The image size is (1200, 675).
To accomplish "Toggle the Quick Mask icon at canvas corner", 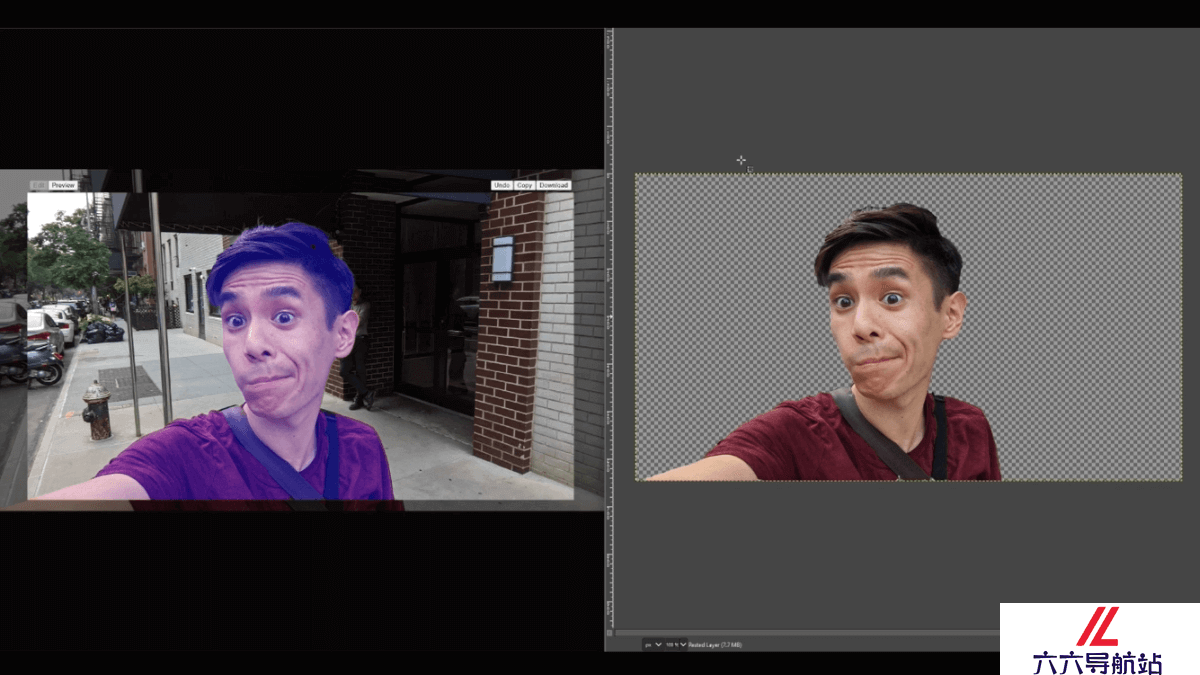I will point(609,633).
